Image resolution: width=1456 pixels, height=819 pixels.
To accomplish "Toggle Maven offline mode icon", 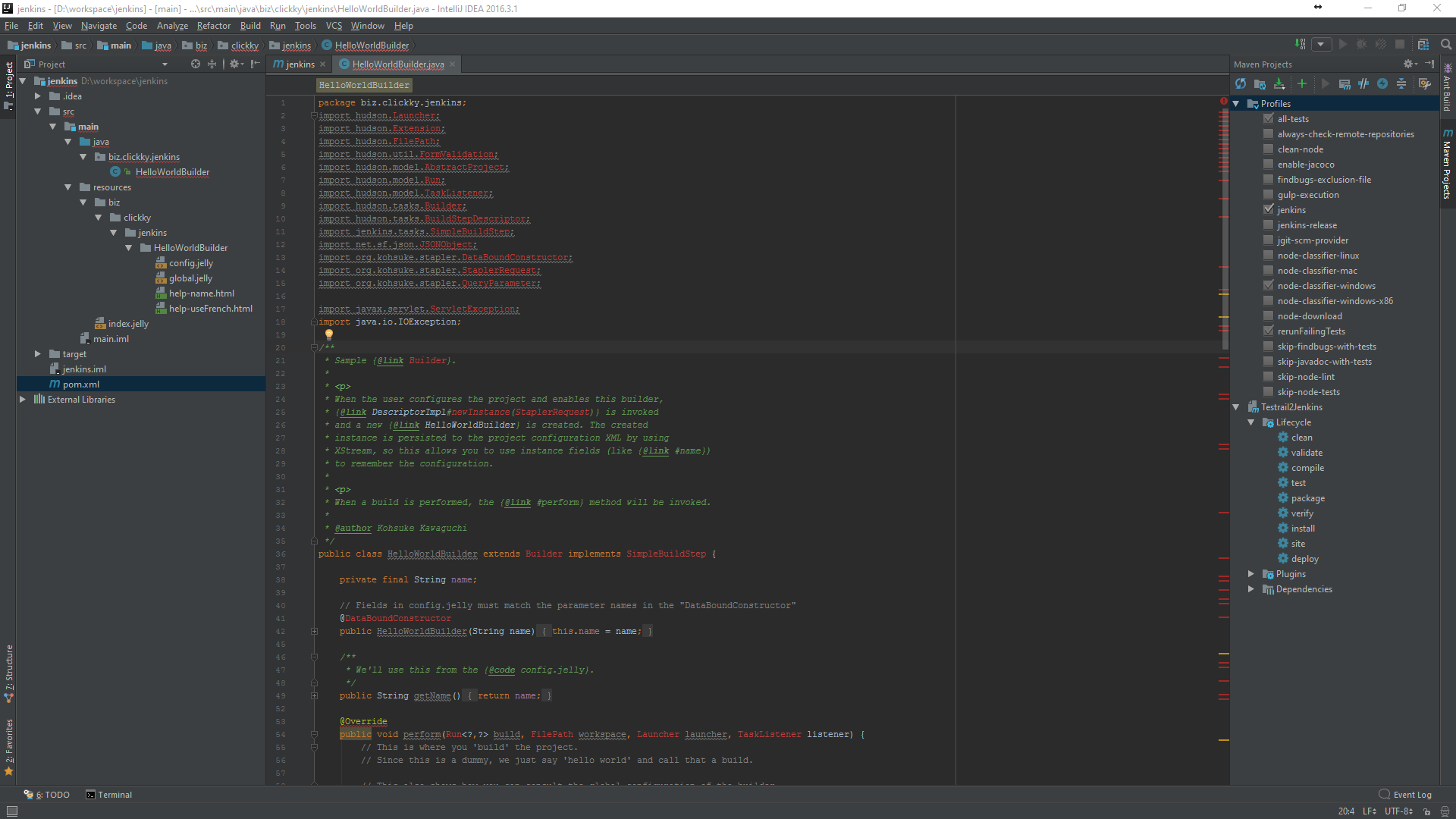I will (1363, 84).
